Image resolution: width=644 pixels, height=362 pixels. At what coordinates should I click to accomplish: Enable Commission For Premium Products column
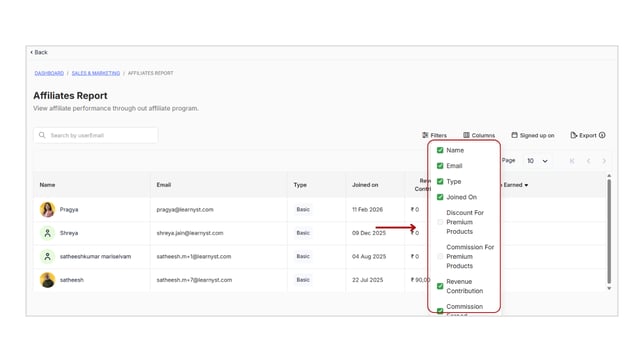[x=440, y=256]
